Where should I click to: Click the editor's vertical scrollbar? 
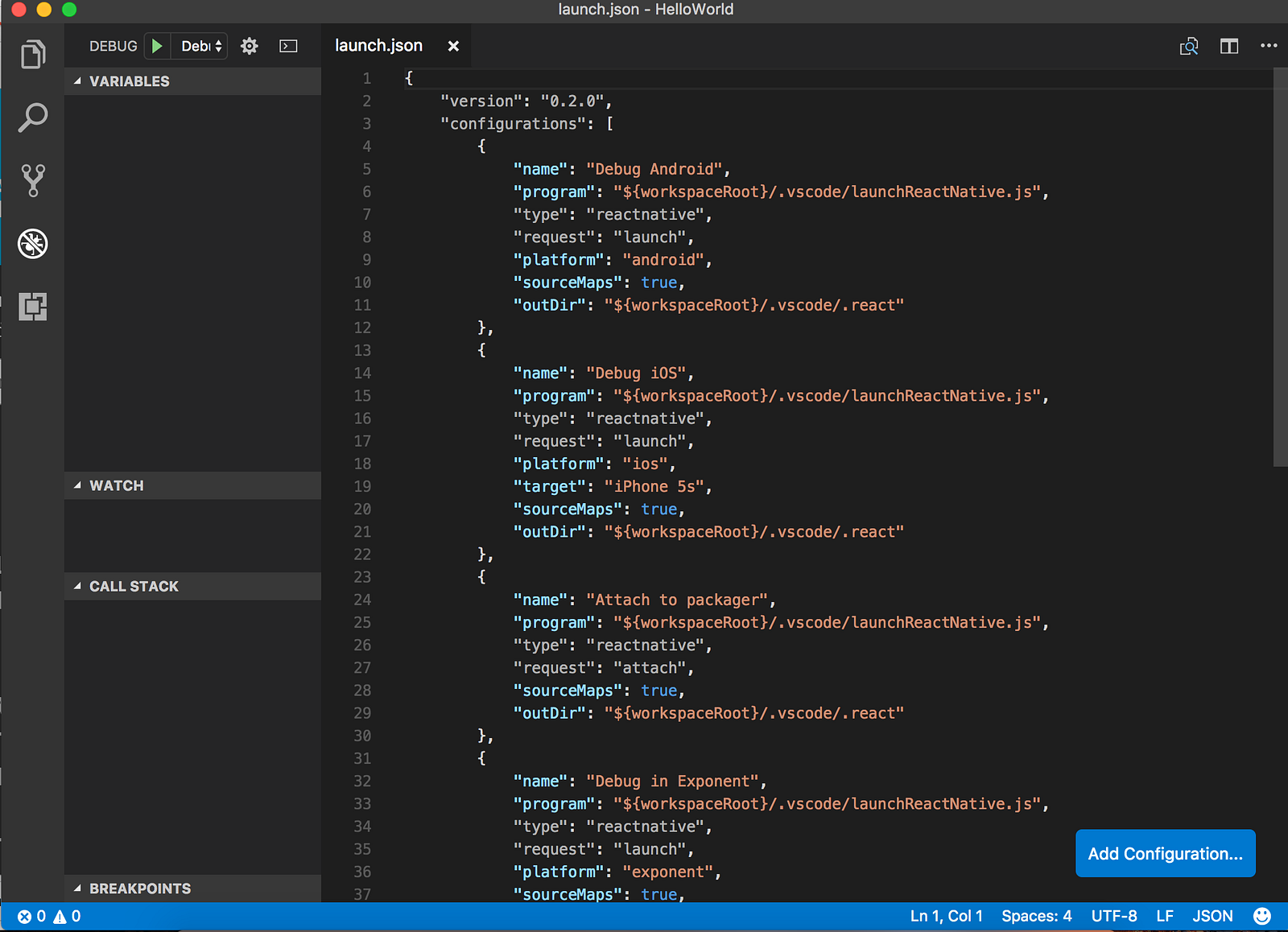coord(1280,266)
